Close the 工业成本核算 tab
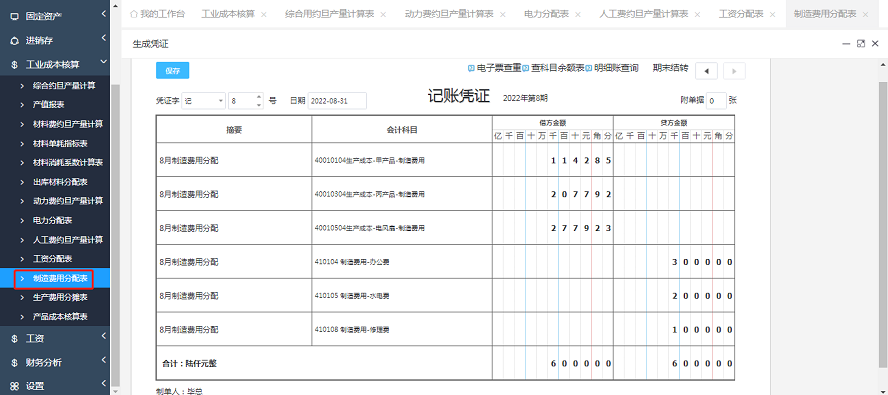The width and height of the screenshot is (888, 395). (x=264, y=15)
